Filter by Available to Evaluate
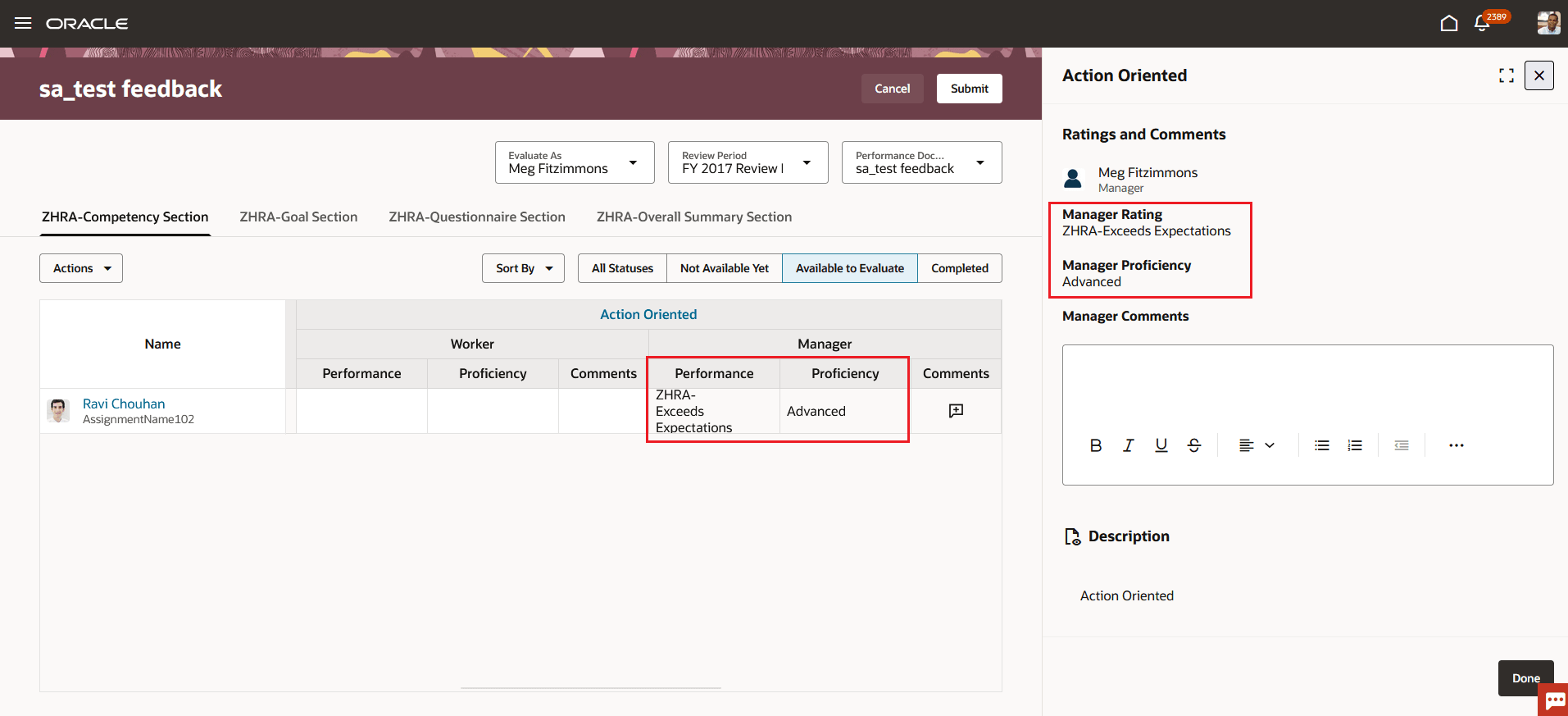This screenshot has height=716, width=1568. point(850,268)
